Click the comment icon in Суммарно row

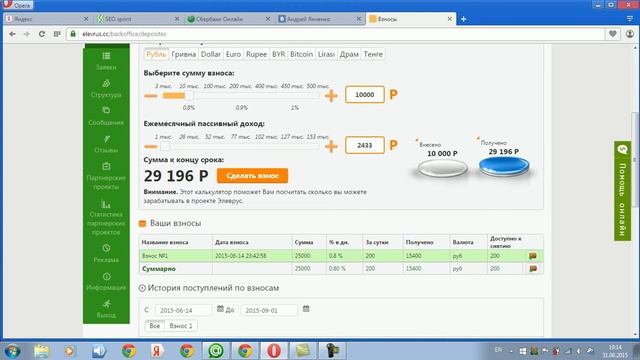(533, 269)
